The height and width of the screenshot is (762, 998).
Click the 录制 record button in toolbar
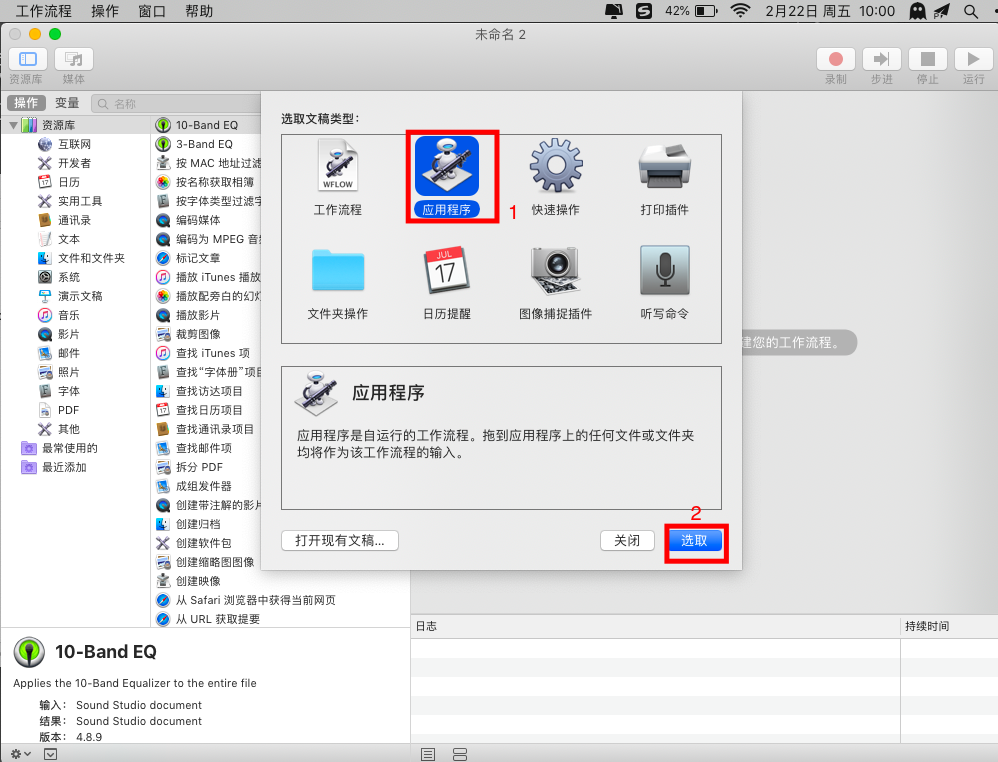[836, 60]
